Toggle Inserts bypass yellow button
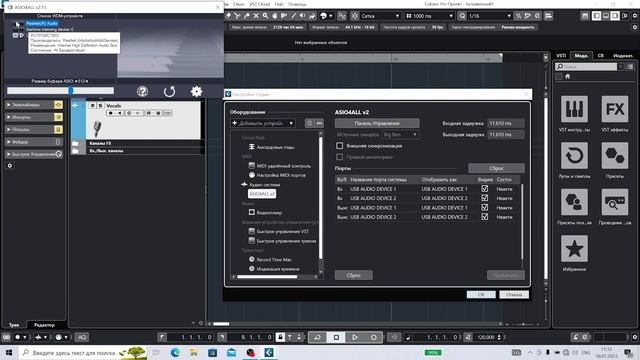This screenshot has width=640, height=360. [58, 117]
